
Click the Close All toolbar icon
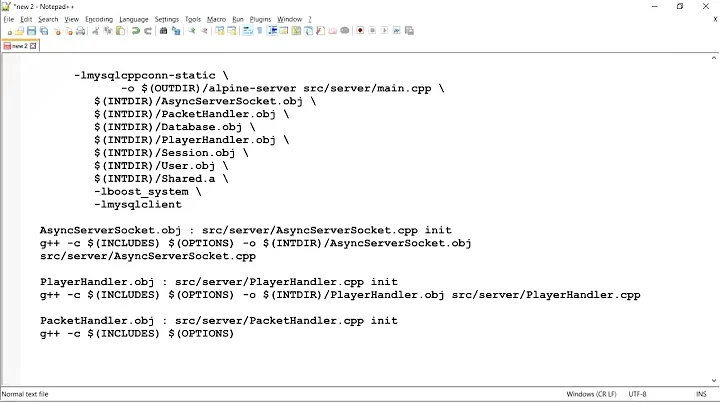pos(68,31)
